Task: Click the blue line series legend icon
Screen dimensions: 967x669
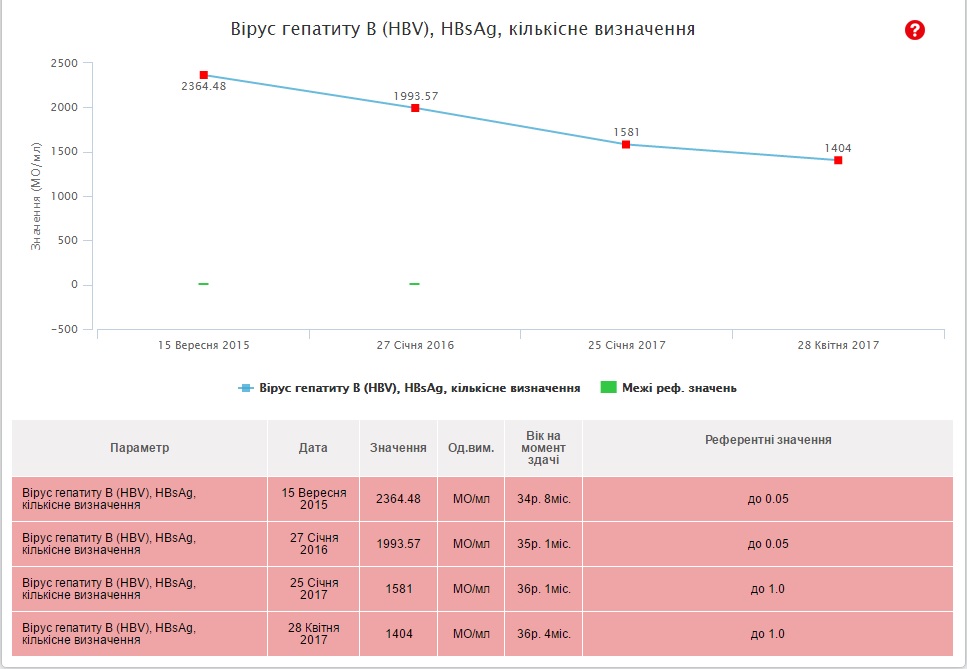Action: (245, 388)
